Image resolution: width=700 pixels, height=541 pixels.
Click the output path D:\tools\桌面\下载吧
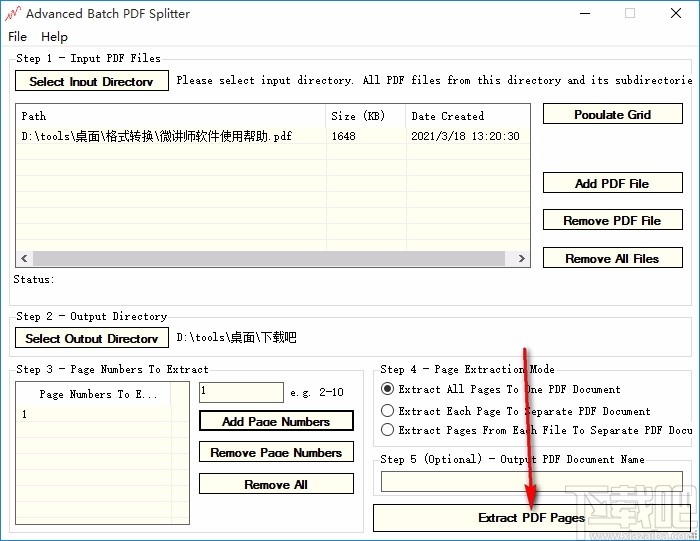[x=236, y=337]
